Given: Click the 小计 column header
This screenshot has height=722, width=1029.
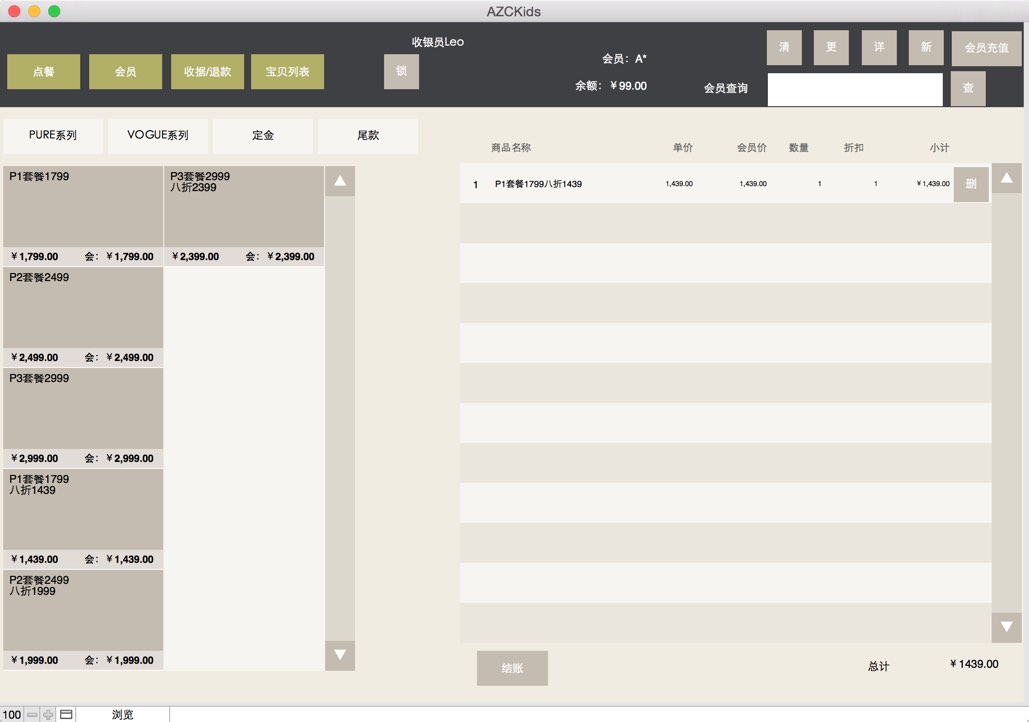Looking at the screenshot, I should (939, 148).
